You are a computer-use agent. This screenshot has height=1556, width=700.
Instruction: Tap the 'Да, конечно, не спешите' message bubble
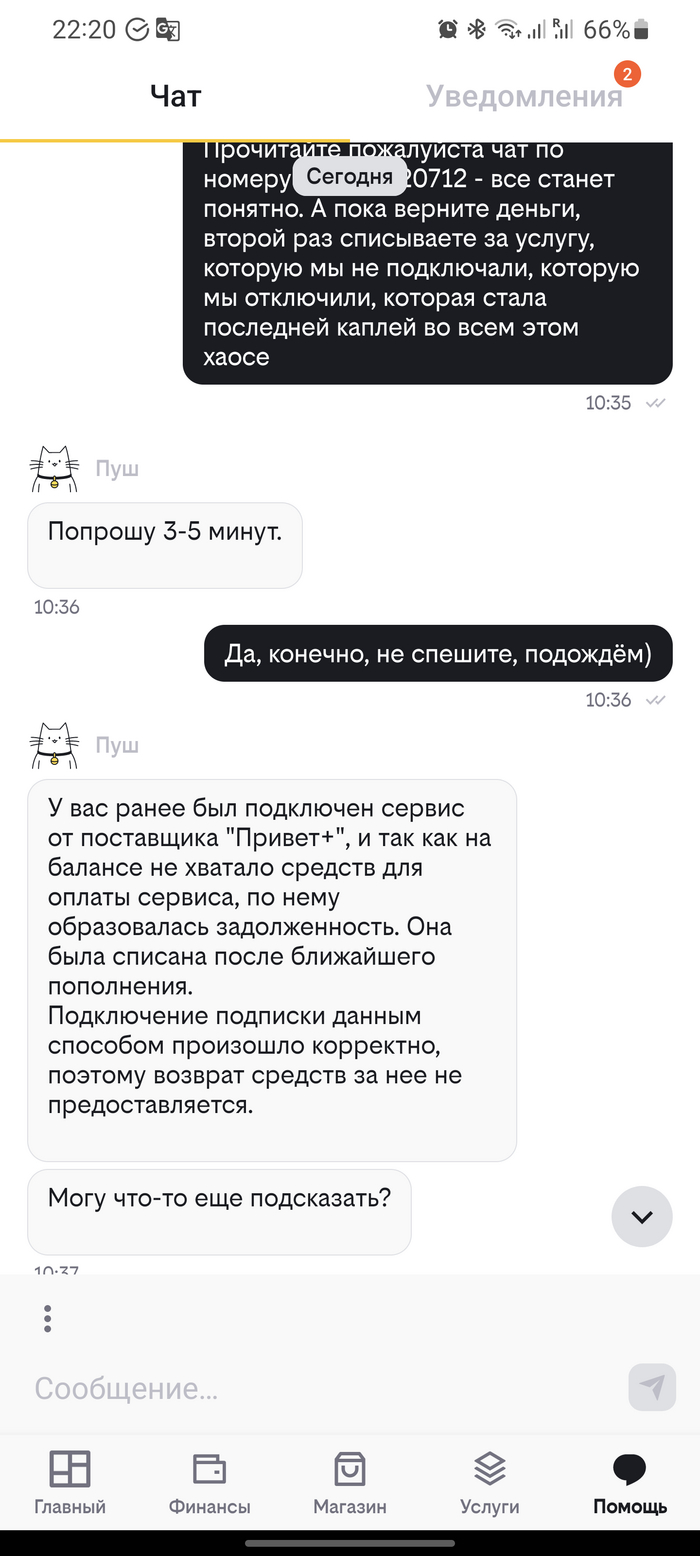click(x=438, y=654)
